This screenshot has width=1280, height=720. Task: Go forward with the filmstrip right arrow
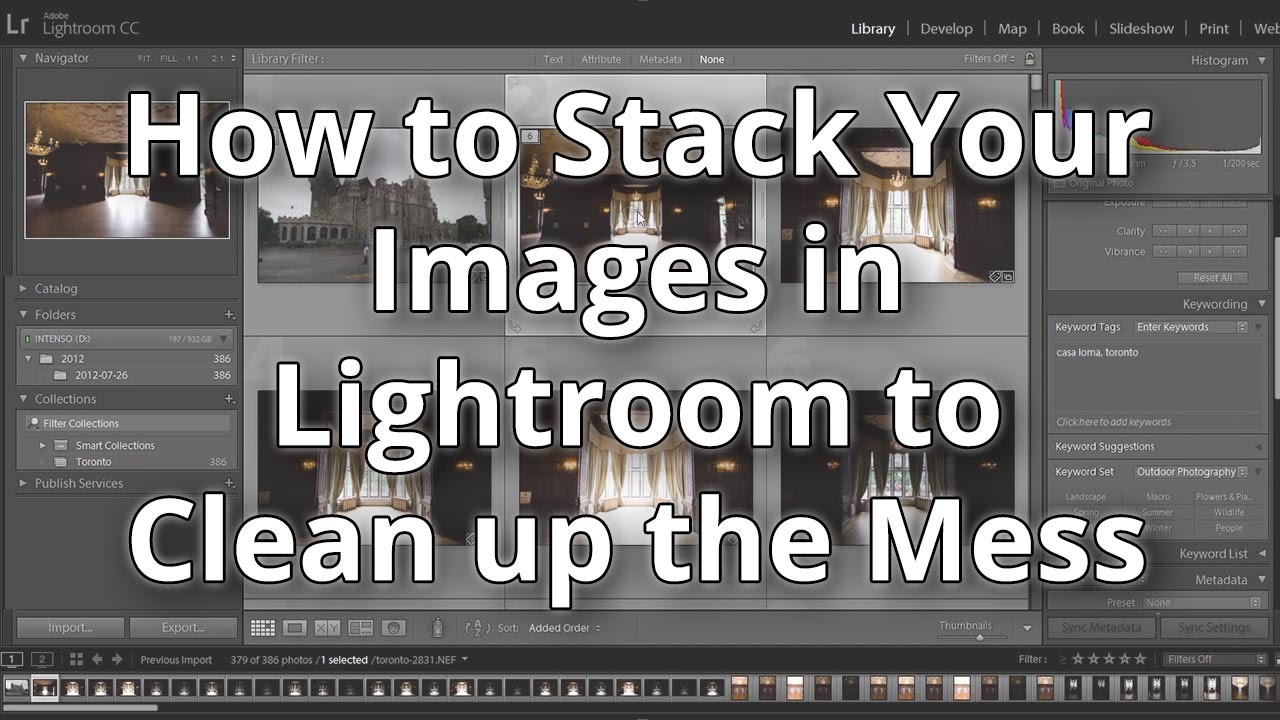click(x=117, y=659)
